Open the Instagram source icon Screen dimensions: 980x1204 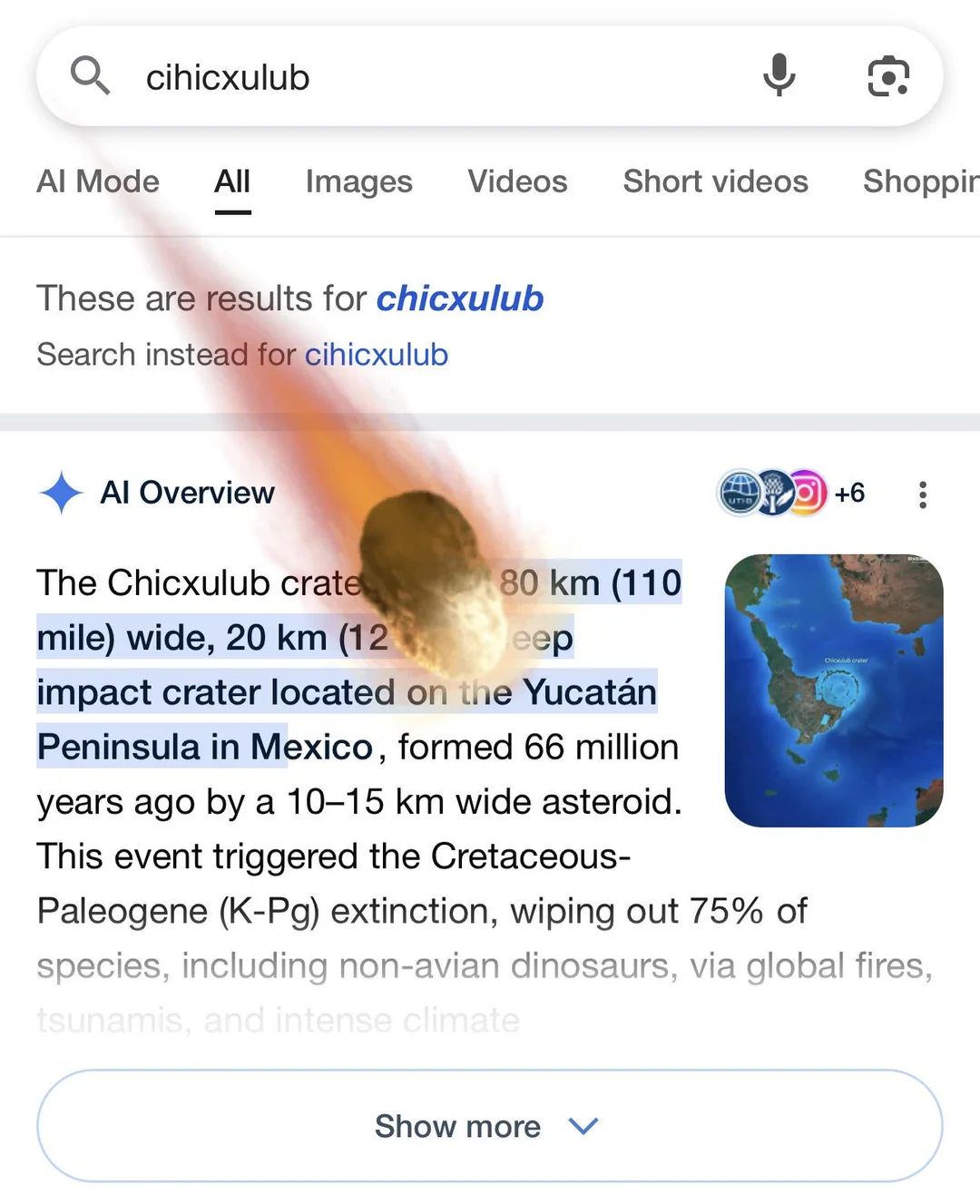[x=808, y=493]
